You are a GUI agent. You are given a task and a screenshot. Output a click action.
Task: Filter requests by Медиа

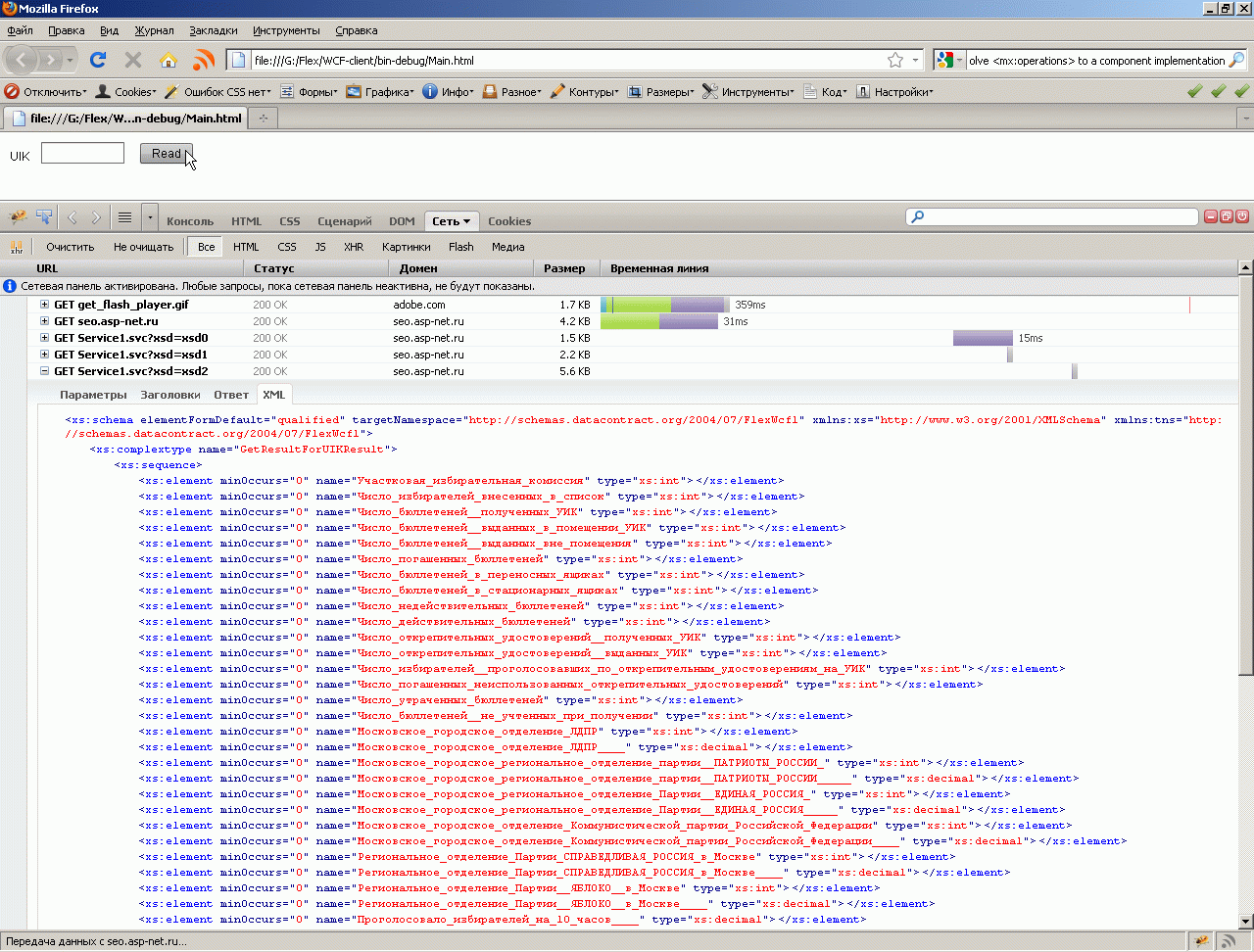[508, 247]
